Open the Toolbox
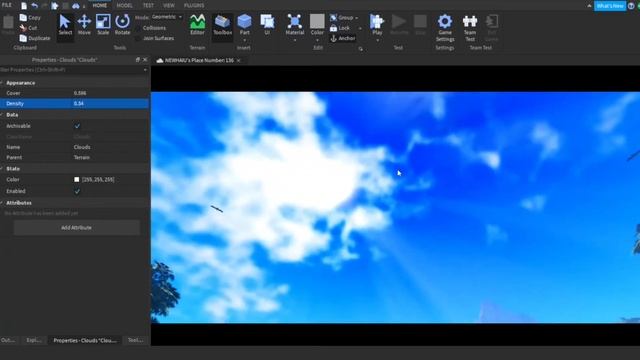The height and width of the screenshot is (360, 640). pyautogui.click(x=222, y=25)
